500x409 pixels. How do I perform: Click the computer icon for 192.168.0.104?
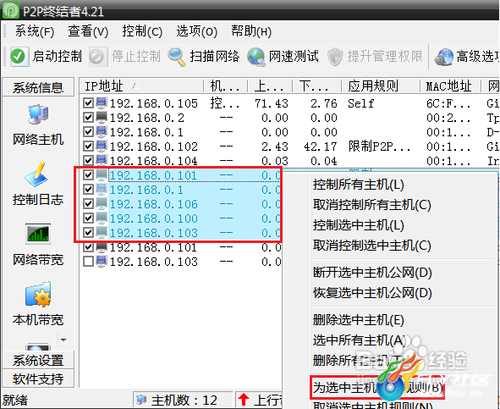(102, 160)
